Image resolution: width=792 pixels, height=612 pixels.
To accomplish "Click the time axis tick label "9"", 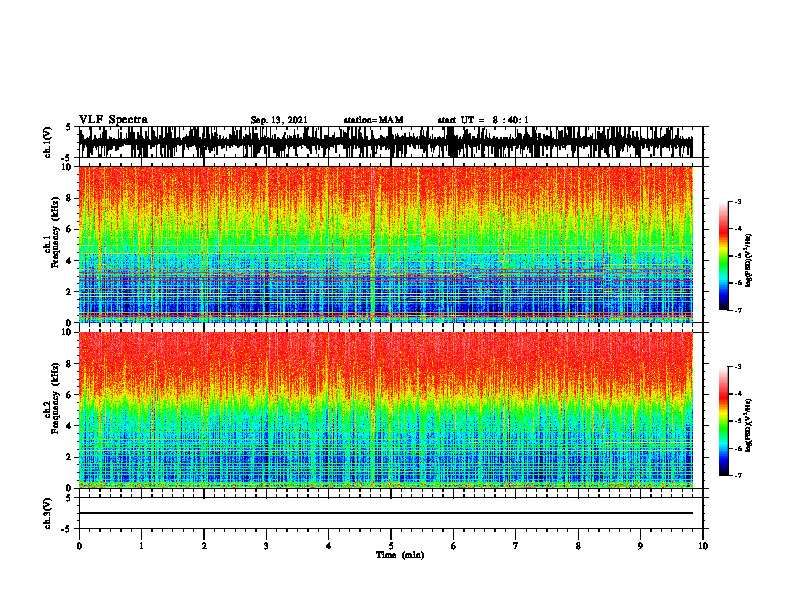I will click(x=640, y=546).
